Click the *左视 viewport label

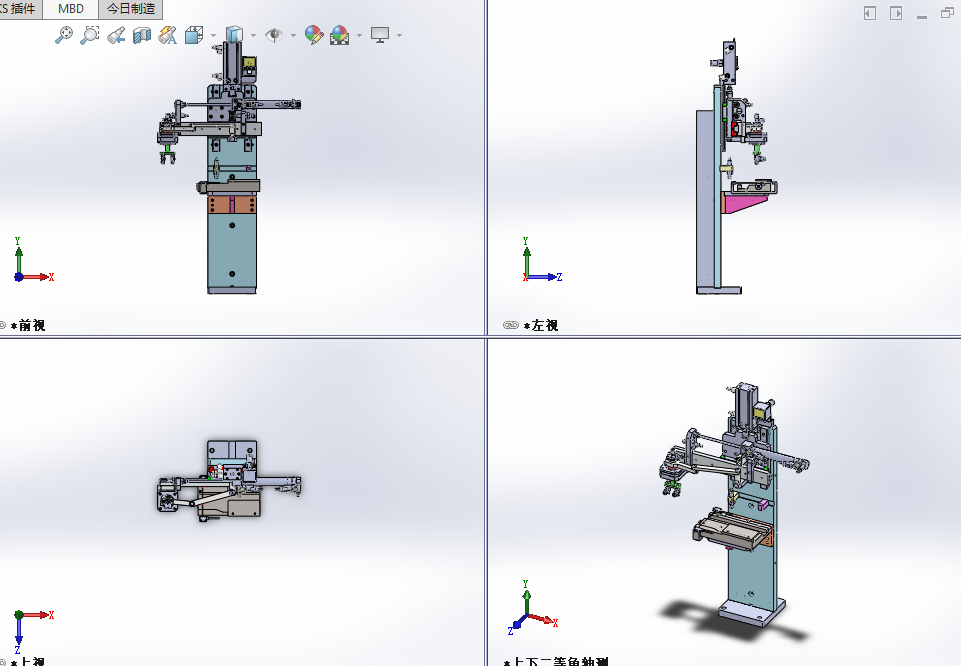541,325
